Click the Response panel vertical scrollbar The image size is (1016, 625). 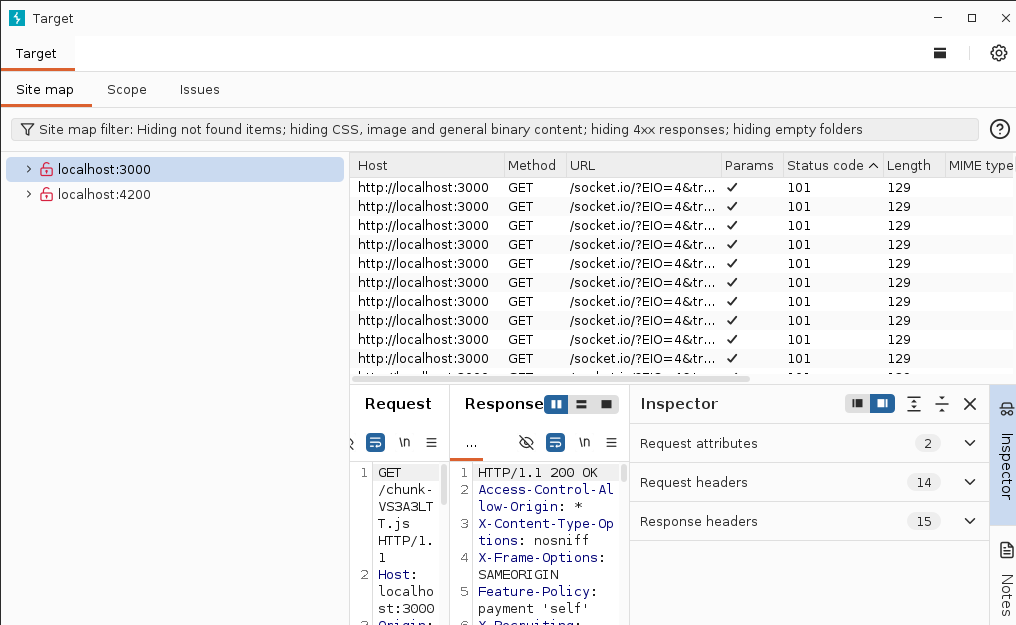click(624, 473)
